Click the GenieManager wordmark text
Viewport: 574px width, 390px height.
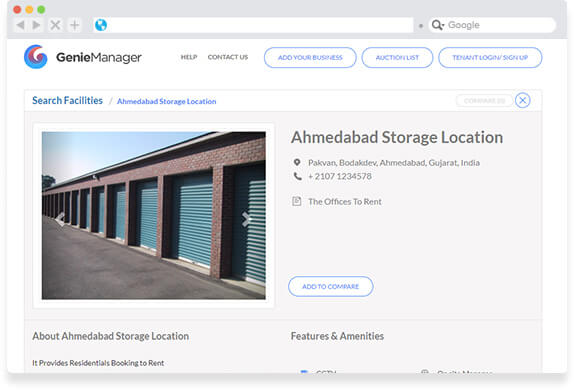(99, 57)
